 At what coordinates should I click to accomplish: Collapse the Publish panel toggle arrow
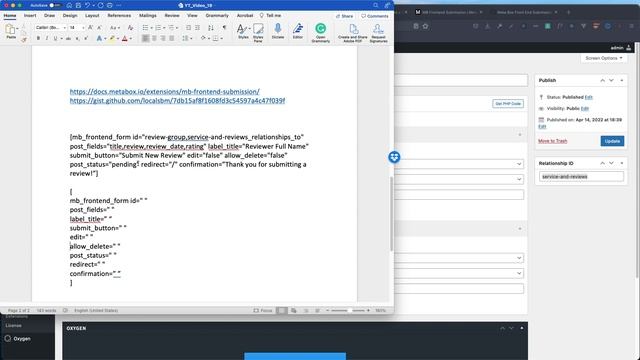point(622,80)
